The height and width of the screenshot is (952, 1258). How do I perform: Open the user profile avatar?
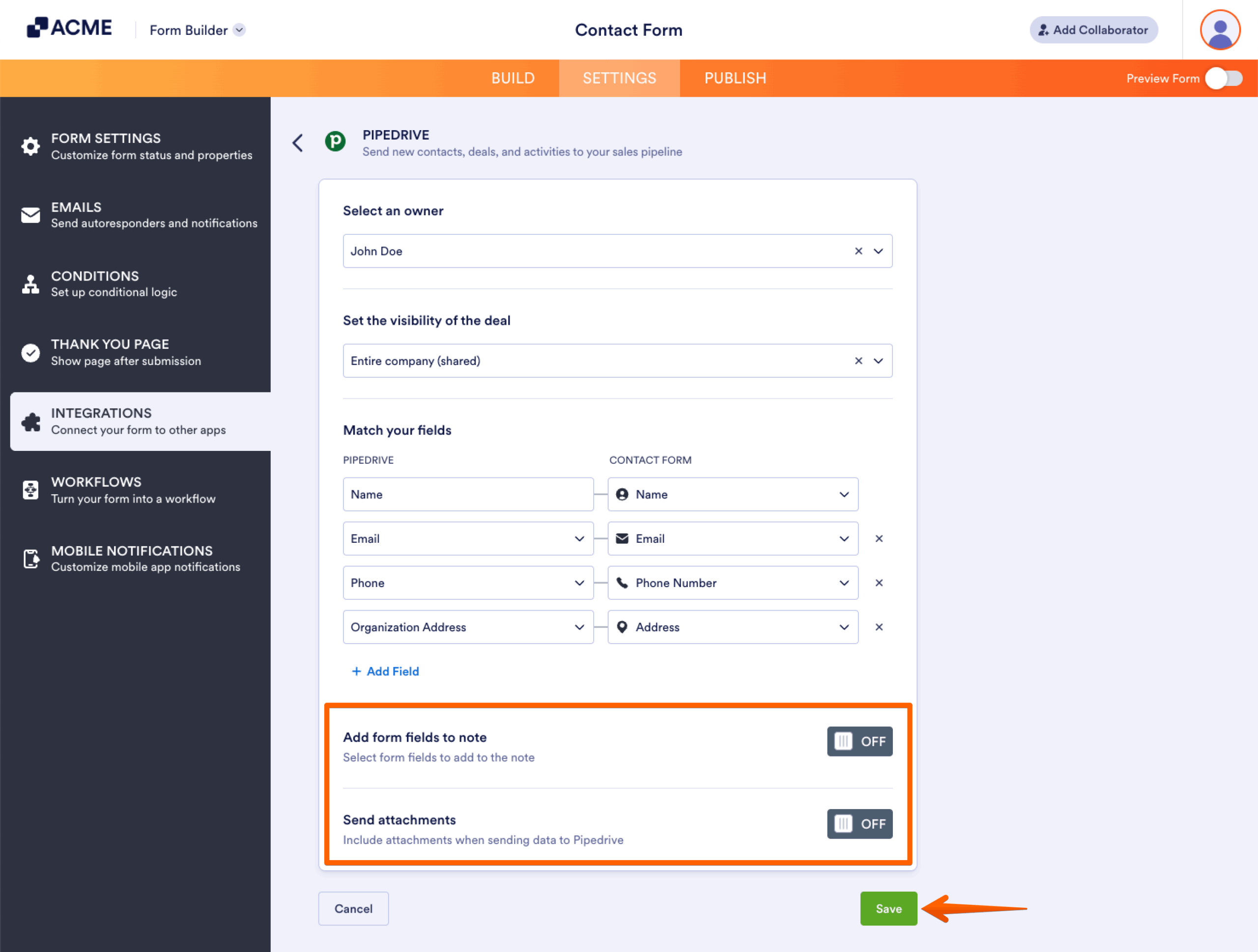pos(1220,29)
